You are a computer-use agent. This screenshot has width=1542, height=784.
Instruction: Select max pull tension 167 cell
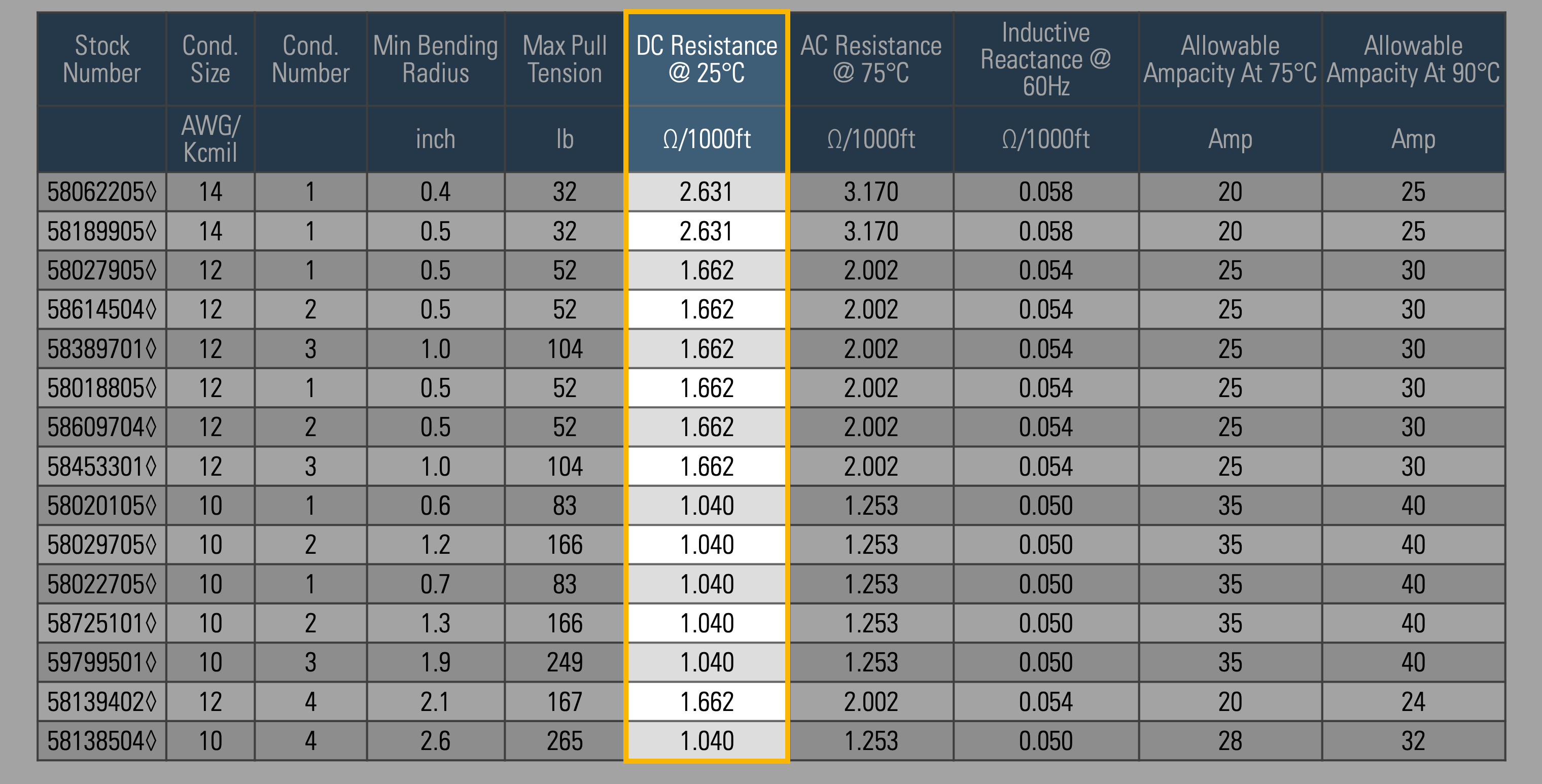click(x=565, y=701)
